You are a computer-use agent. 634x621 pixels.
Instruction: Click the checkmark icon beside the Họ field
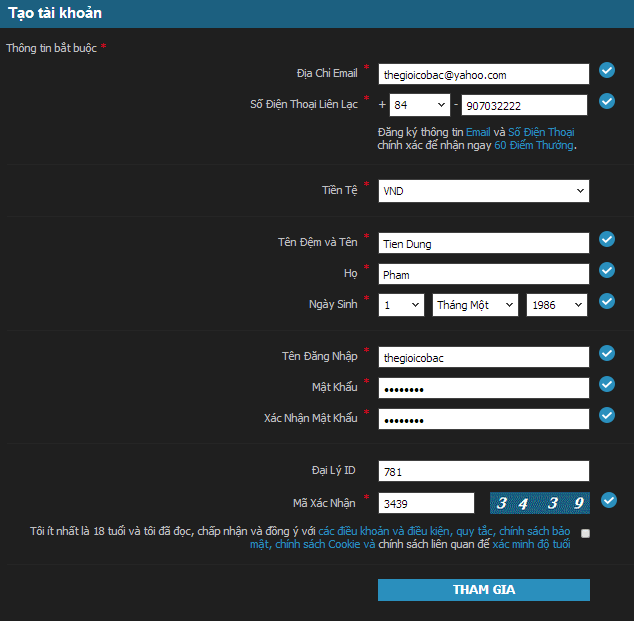pyautogui.click(x=607, y=270)
